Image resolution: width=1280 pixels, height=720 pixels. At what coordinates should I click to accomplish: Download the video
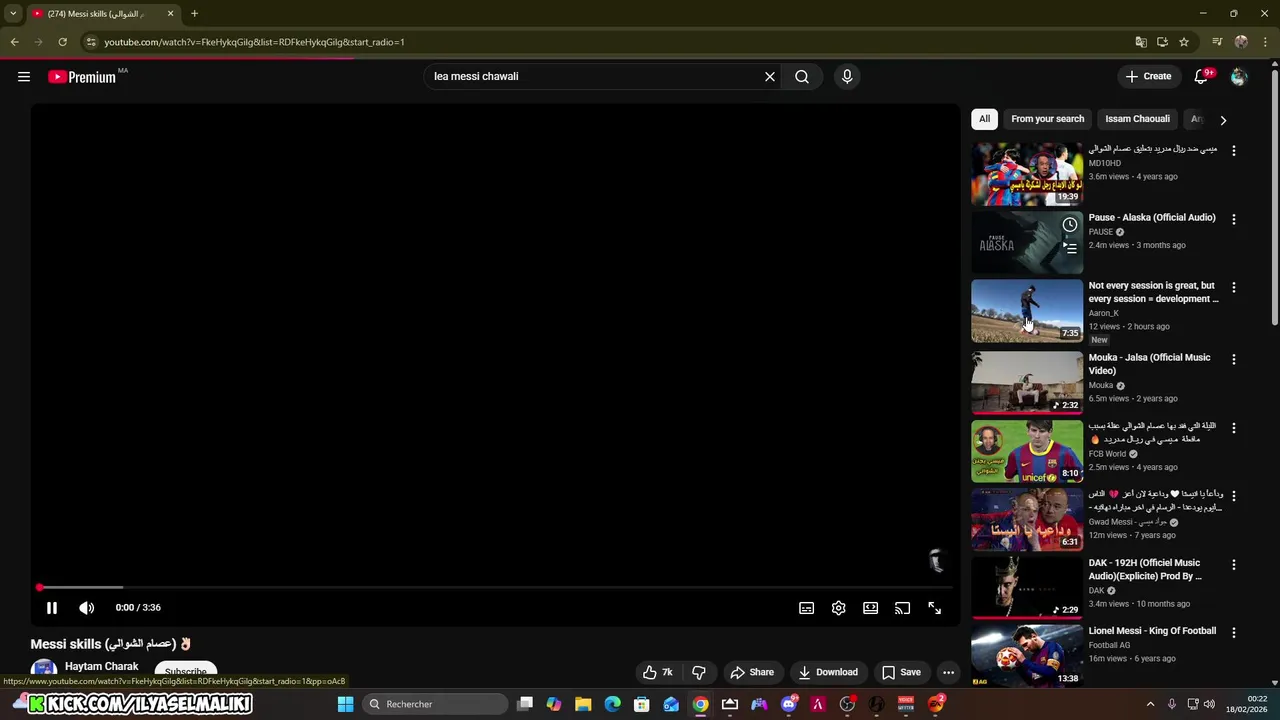coord(827,672)
